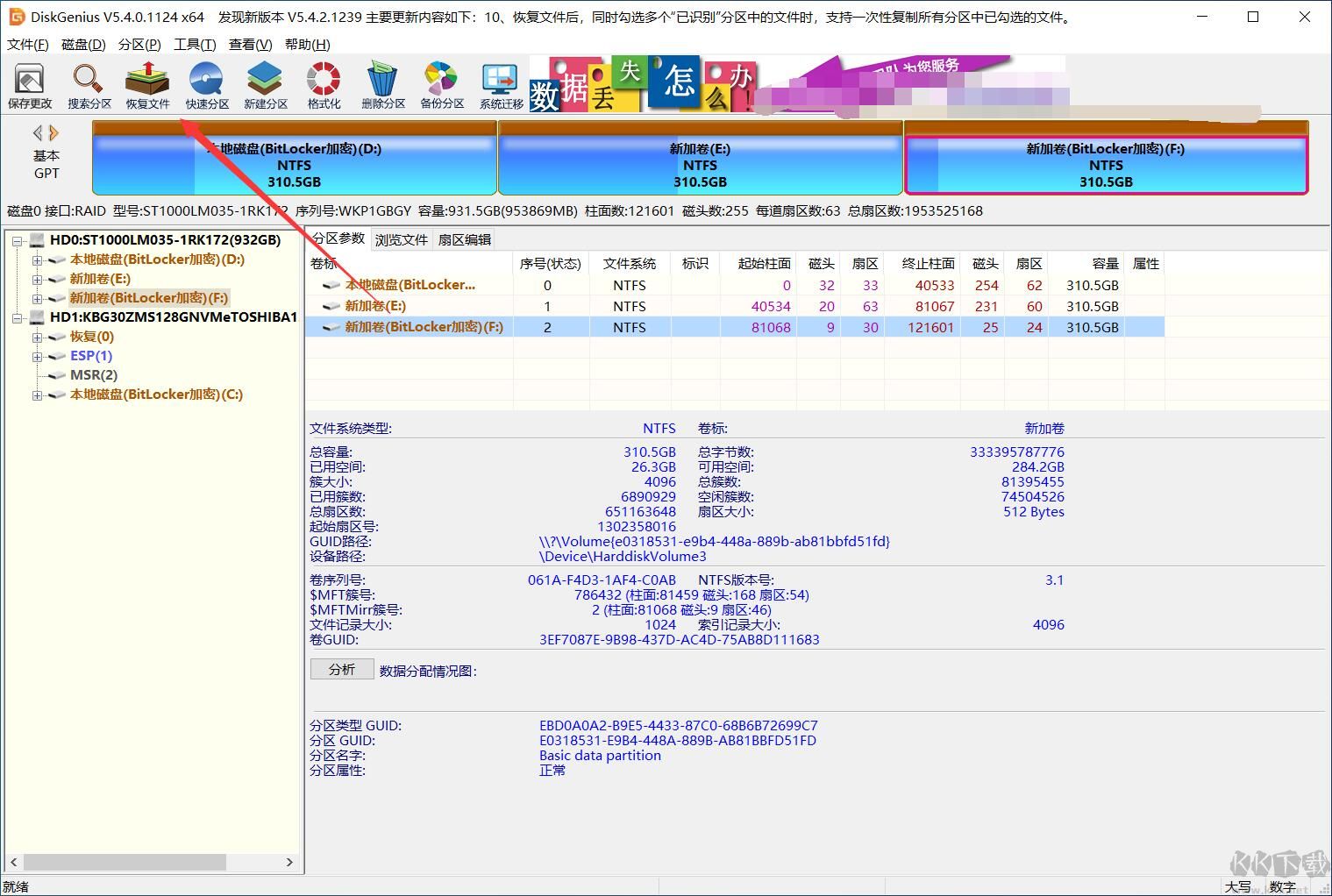Open the 工具(T) menu
The width and height of the screenshot is (1332, 896).
194,44
